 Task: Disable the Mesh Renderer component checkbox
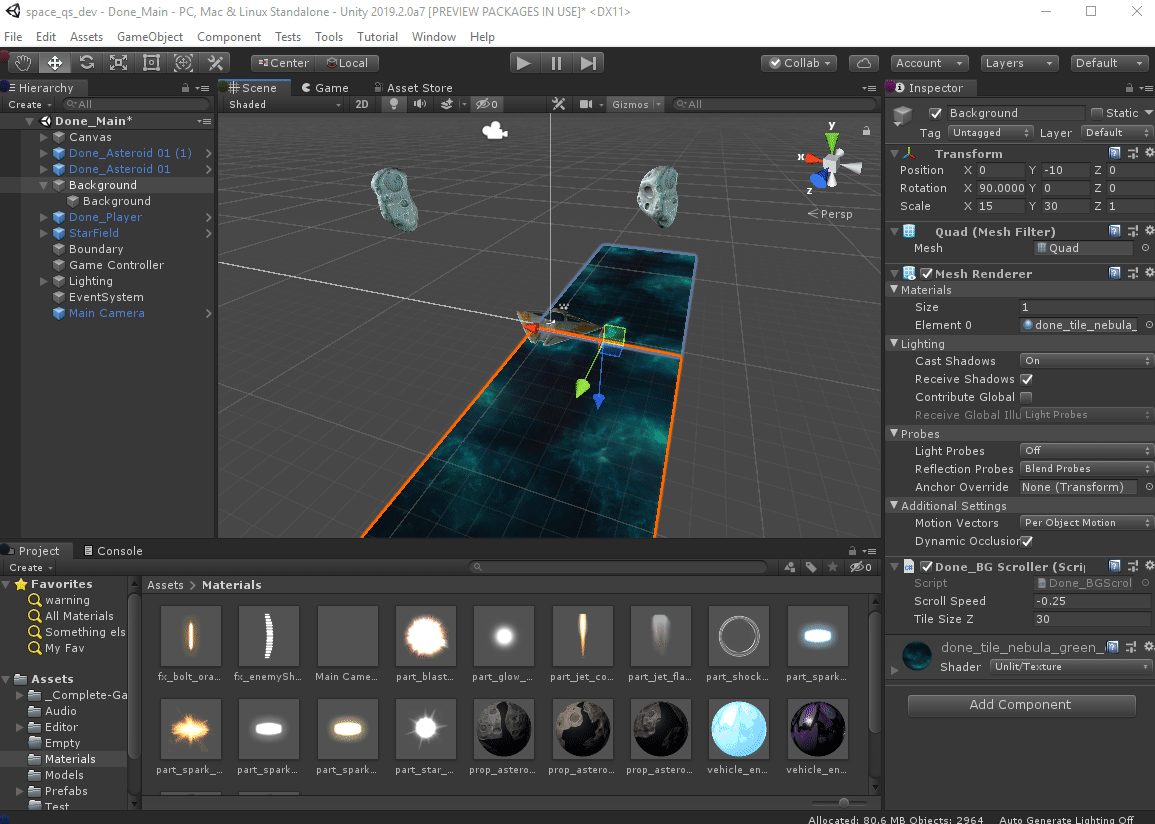[x=927, y=274]
